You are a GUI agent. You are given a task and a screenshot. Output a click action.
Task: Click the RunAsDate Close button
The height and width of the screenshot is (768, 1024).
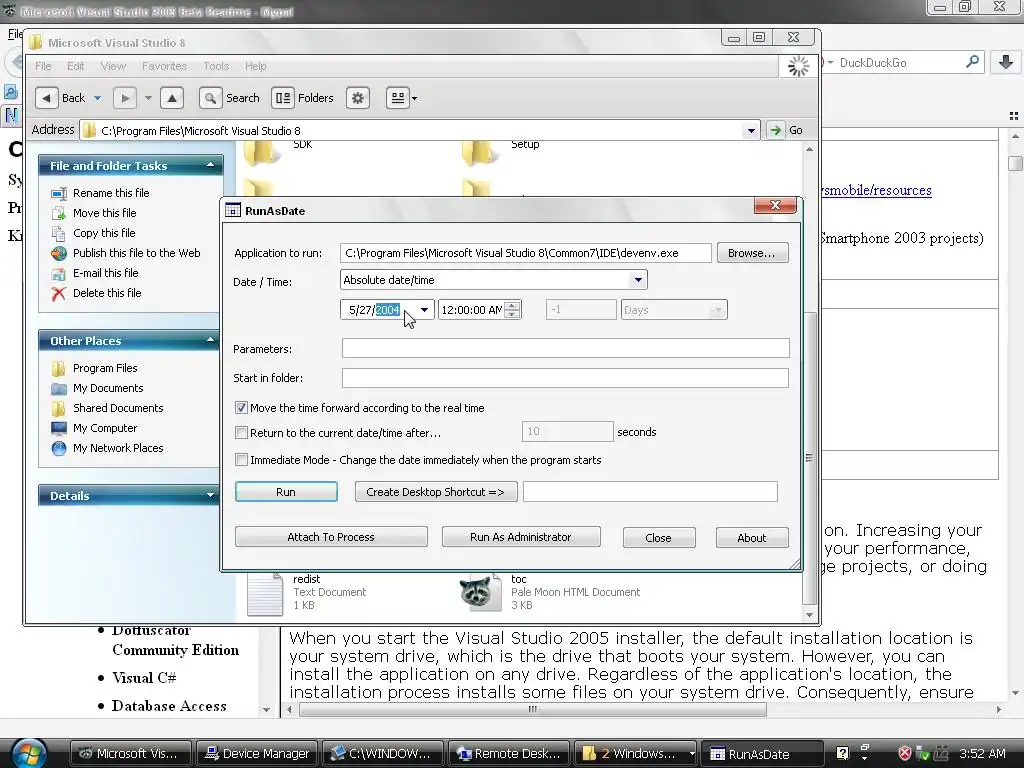tap(658, 537)
